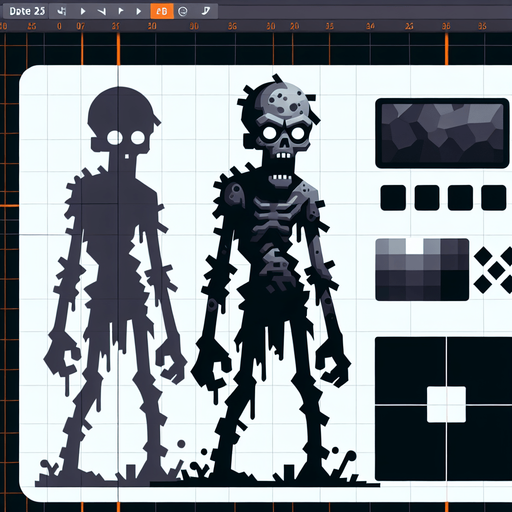Select the gray pixel gradient palette
Viewport: 512px width, 512px height.
(x=422, y=269)
